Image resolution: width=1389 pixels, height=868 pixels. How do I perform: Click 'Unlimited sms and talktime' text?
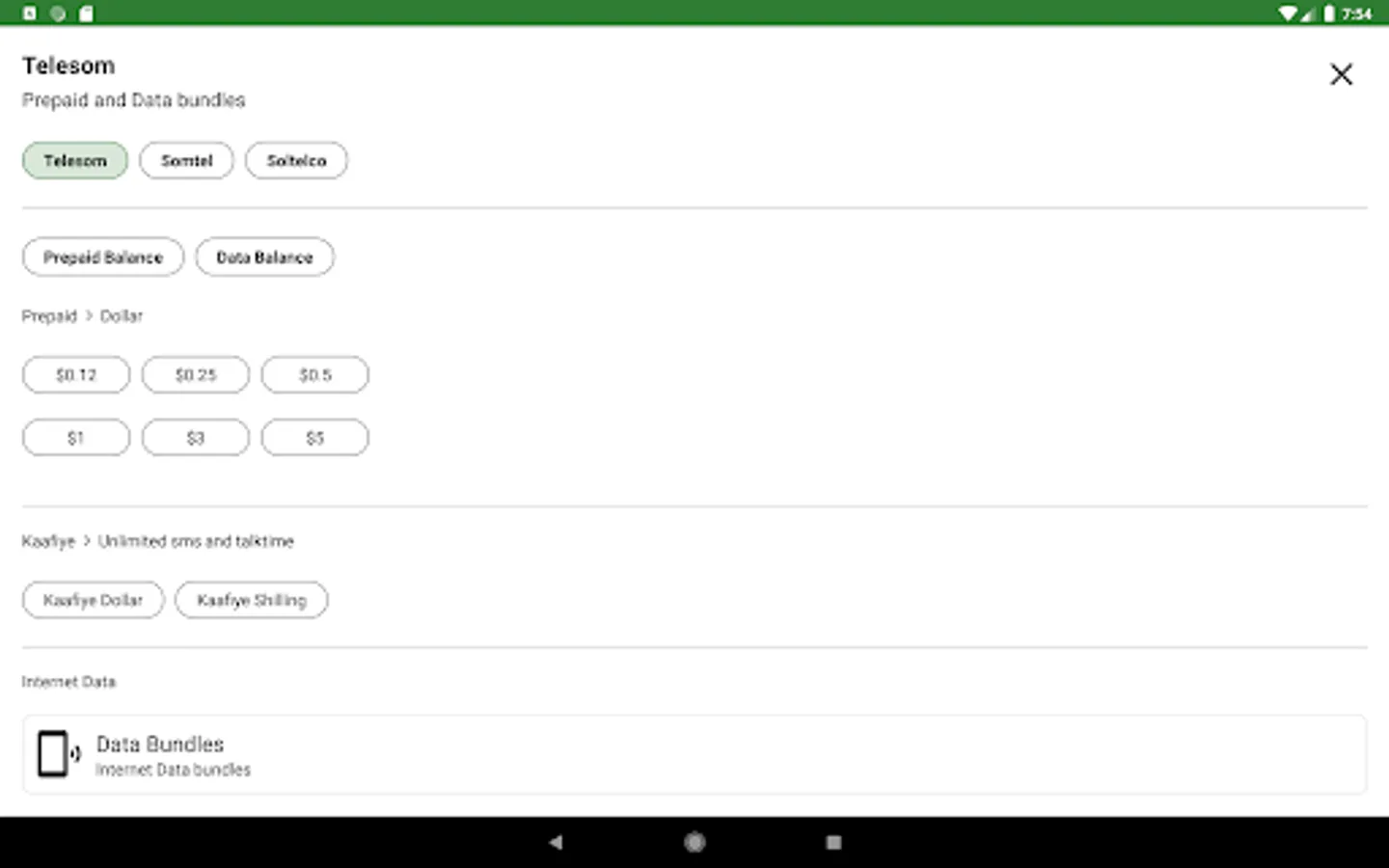196,541
